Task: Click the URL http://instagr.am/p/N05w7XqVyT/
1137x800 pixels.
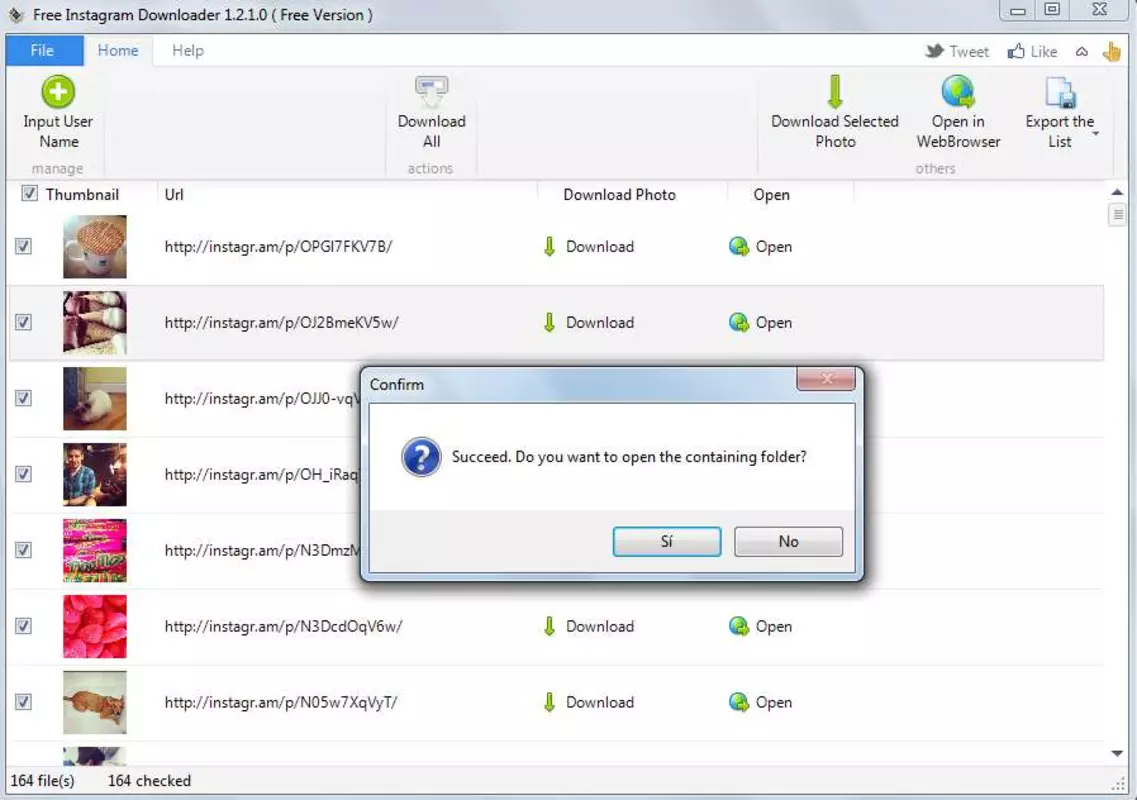Action: point(281,703)
